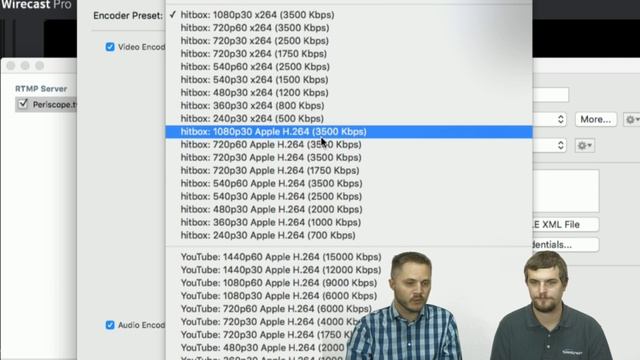Click red close button of output window

(x=11, y=66)
